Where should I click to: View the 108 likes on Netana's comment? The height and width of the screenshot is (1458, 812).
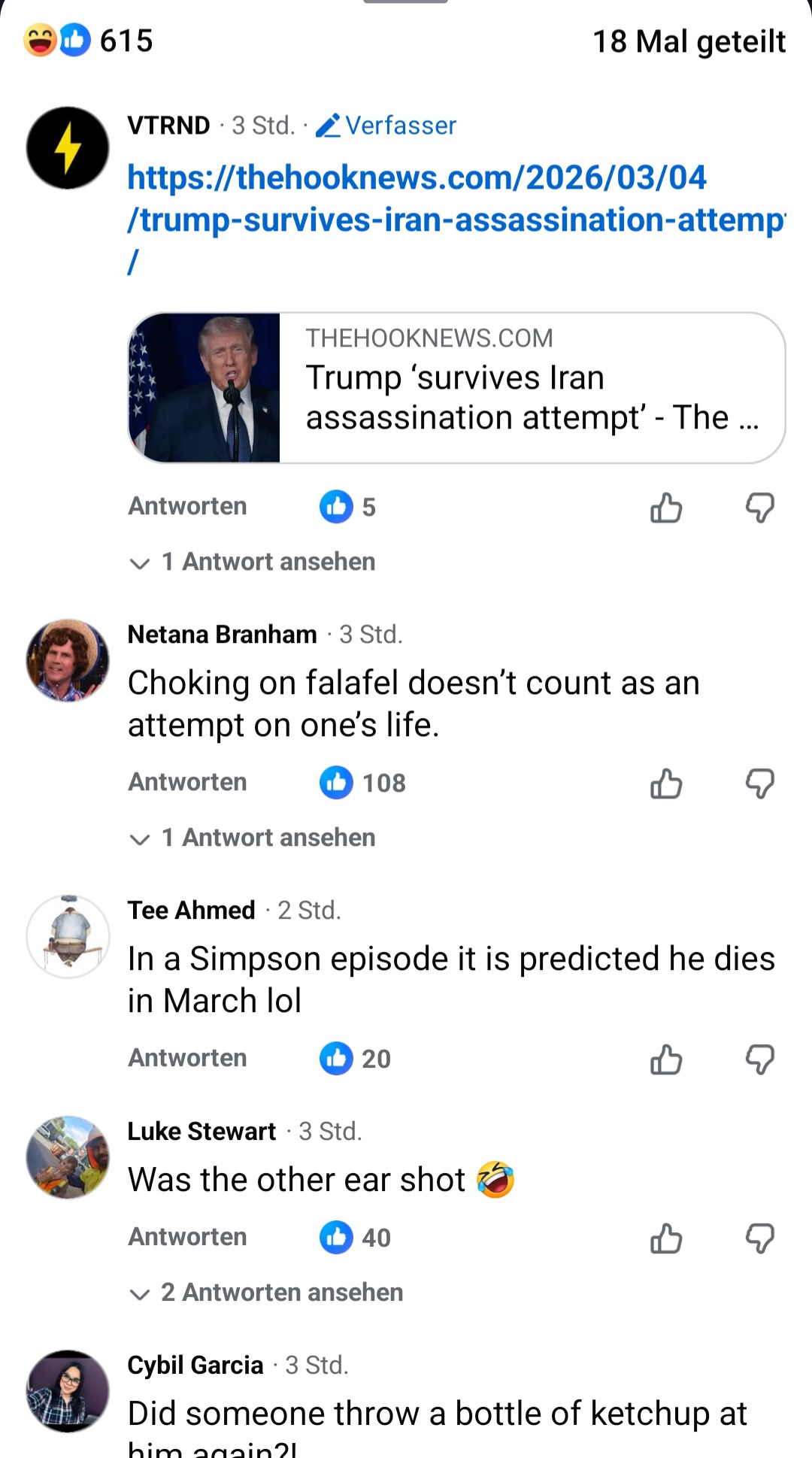tap(364, 784)
